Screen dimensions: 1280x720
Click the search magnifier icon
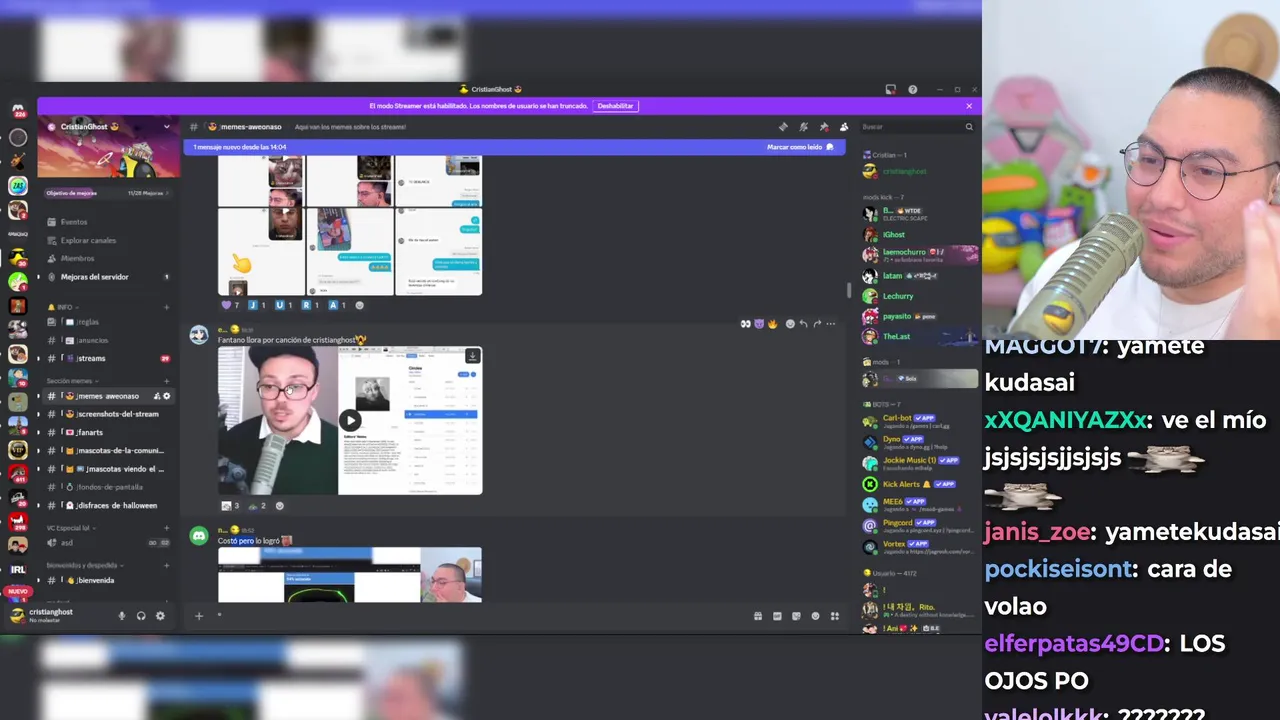[968, 127]
